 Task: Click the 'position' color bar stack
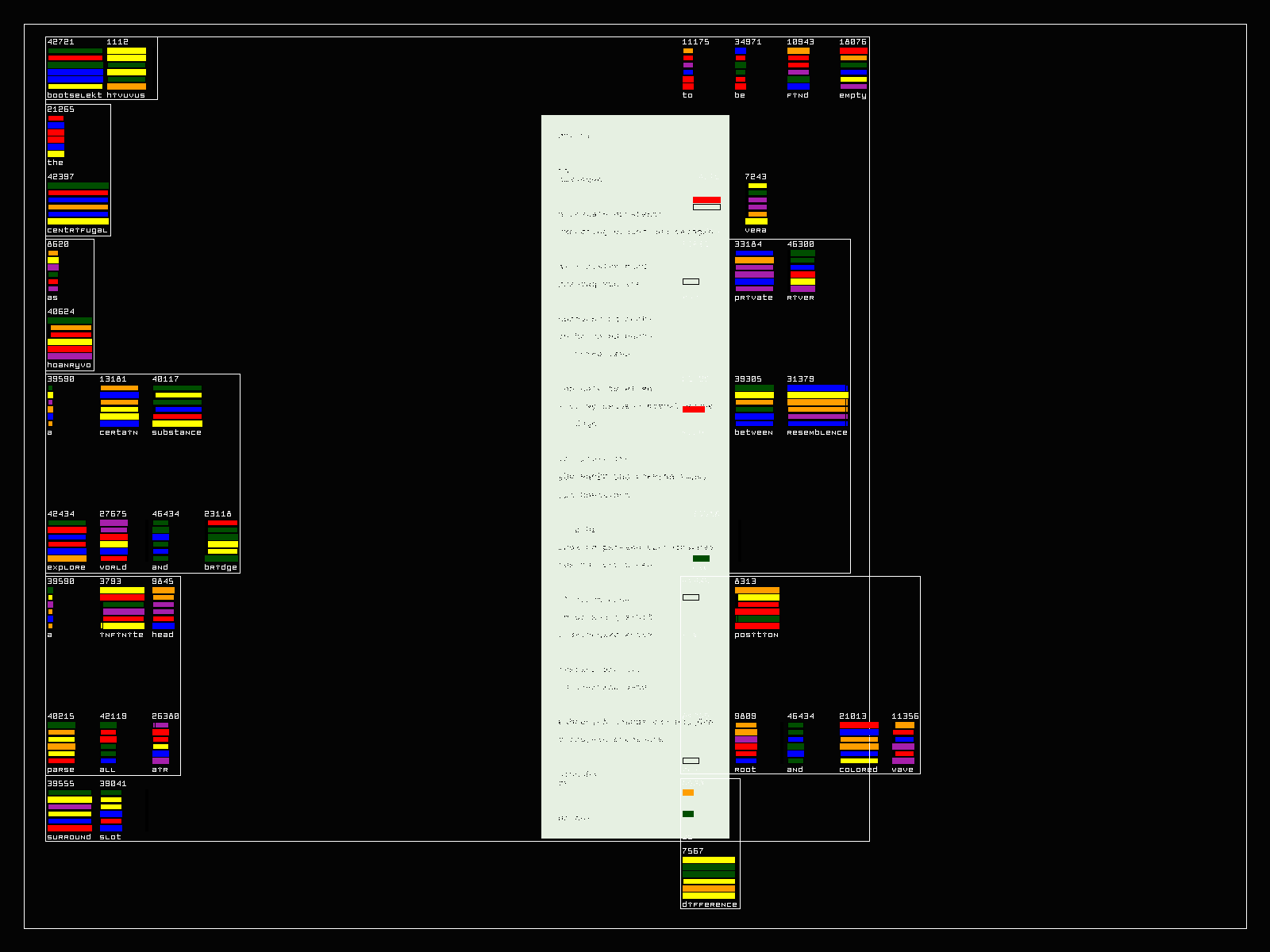(x=757, y=608)
